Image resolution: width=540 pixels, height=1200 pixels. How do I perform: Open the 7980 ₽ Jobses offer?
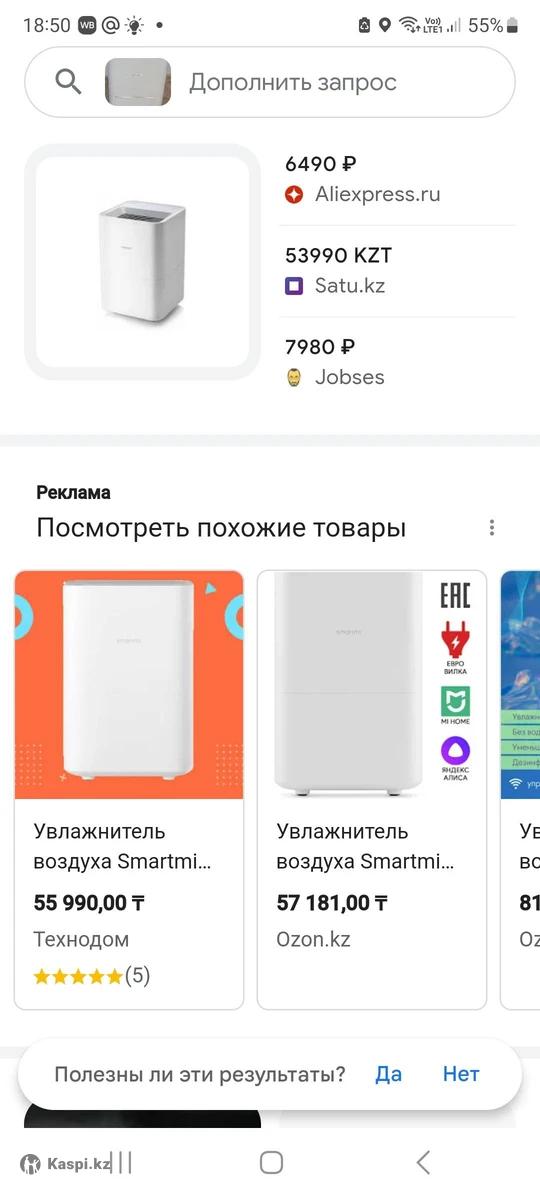pyautogui.click(x=401, y=362)
